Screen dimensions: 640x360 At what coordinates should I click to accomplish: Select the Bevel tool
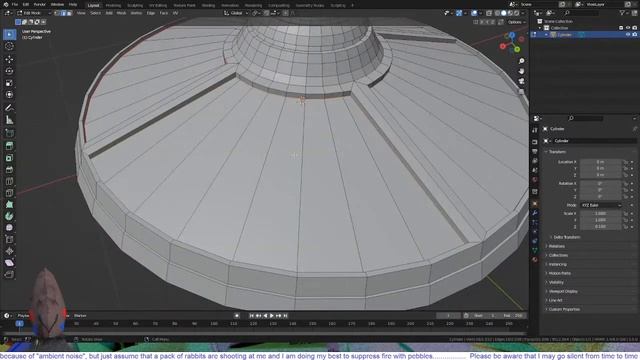point(9,170)
